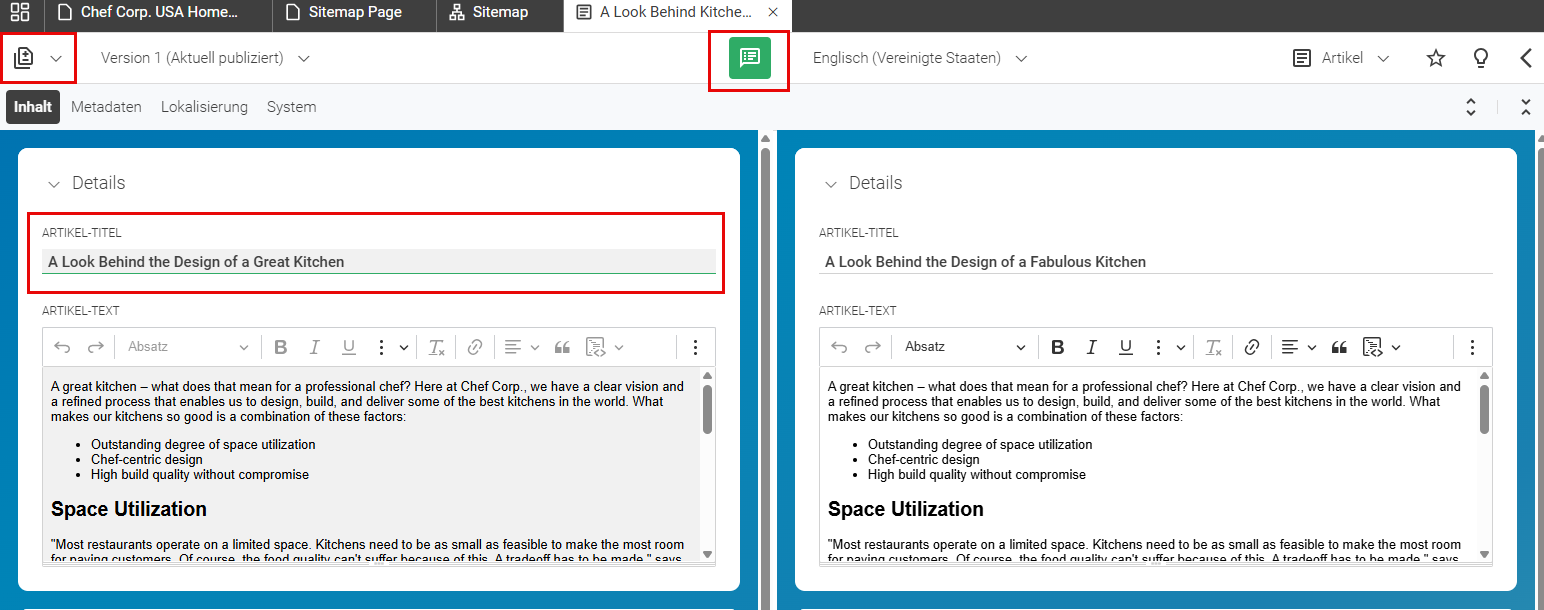The height and width of the screenshot is (610, 1544).
Task: Switch to the Metadaten tab
Action: (x=106, y=107)
